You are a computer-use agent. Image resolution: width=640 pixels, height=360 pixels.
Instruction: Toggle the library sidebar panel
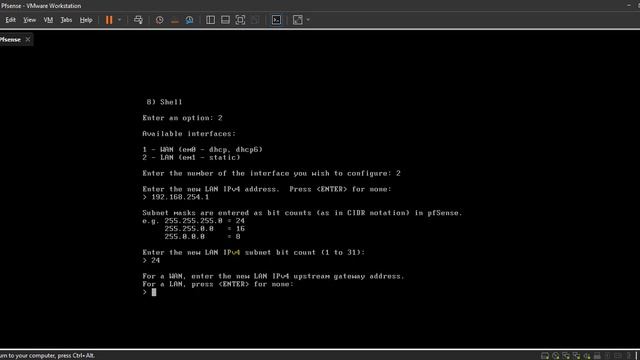click(x=210, y=20)
